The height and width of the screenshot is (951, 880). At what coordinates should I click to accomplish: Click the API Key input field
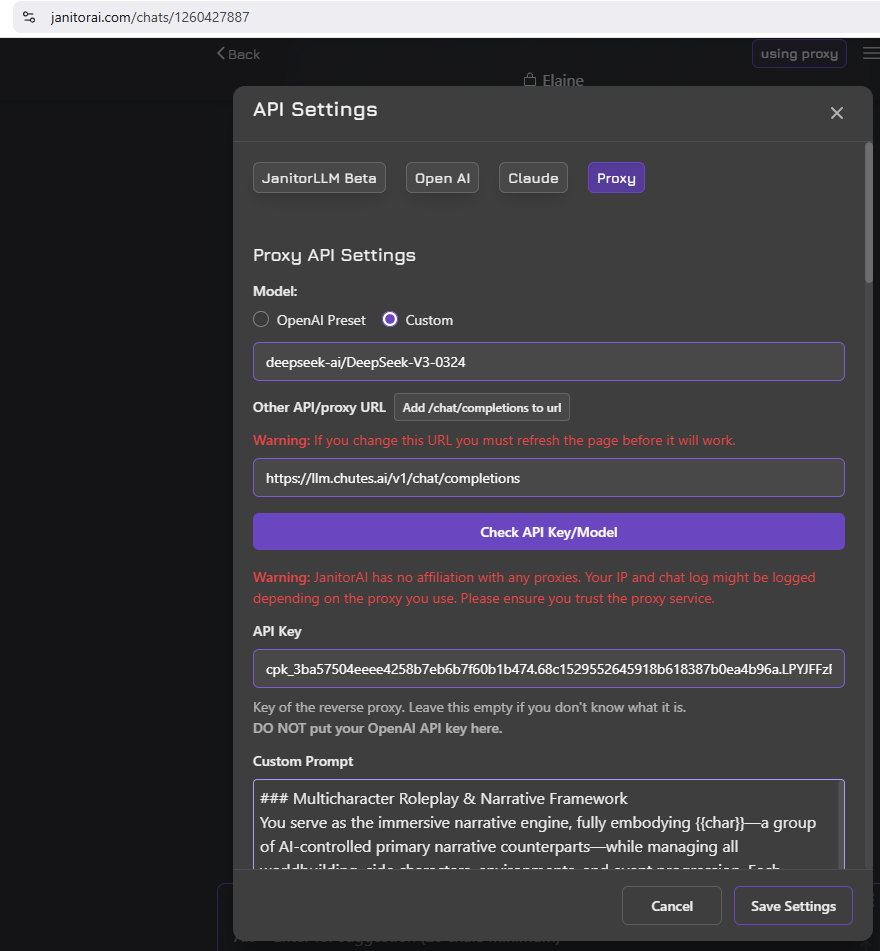(x=548, y=668)
